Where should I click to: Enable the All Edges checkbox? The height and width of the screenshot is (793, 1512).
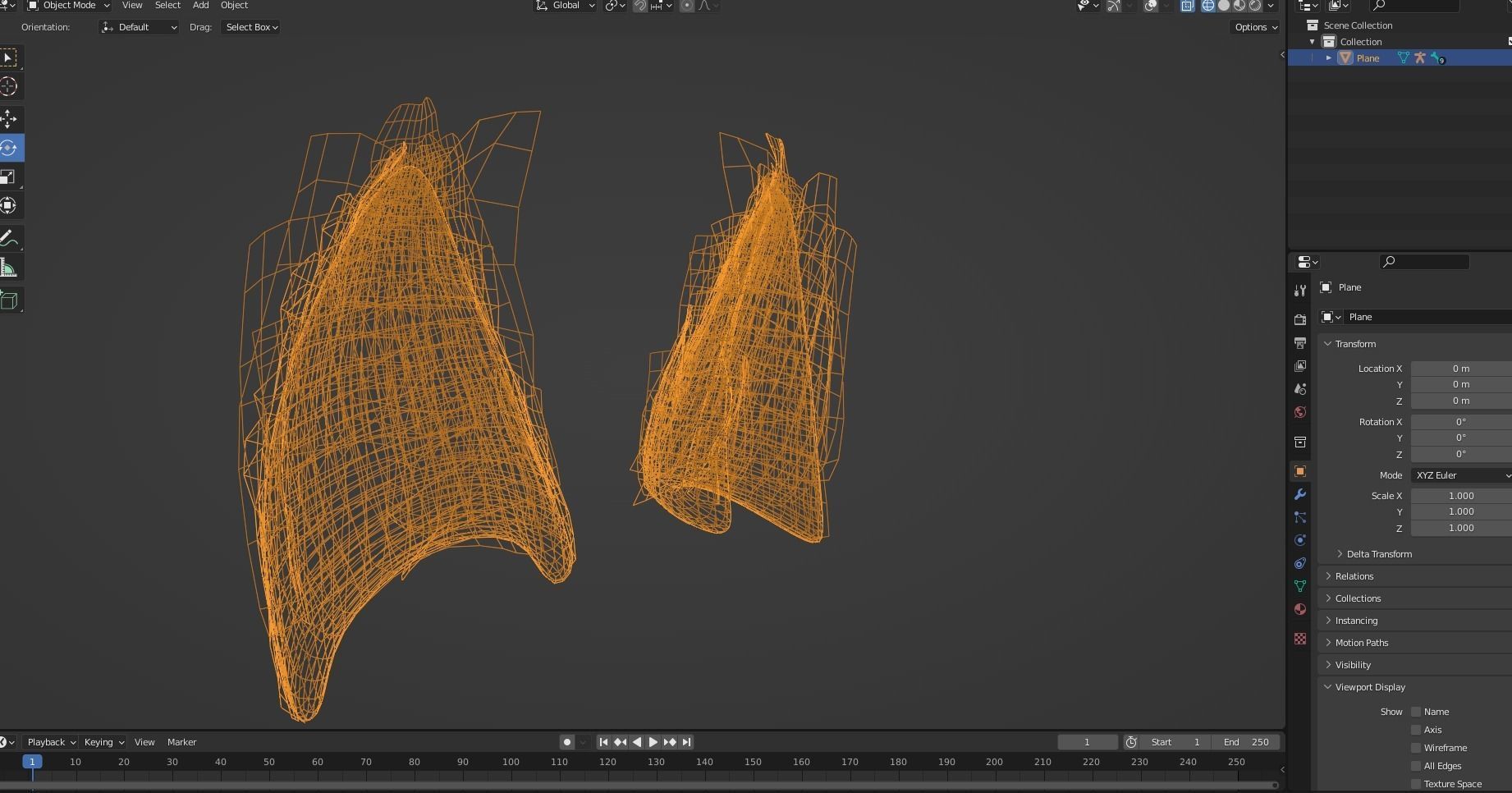point(1416,766)
